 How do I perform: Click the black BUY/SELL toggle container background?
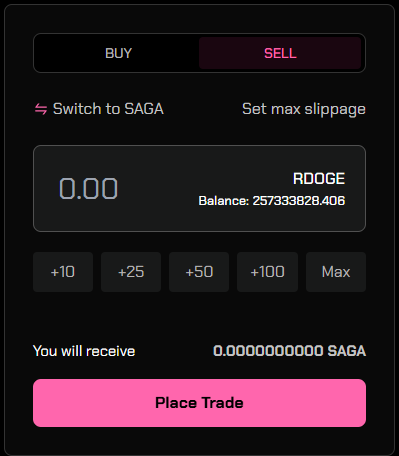tap(199, 35)
